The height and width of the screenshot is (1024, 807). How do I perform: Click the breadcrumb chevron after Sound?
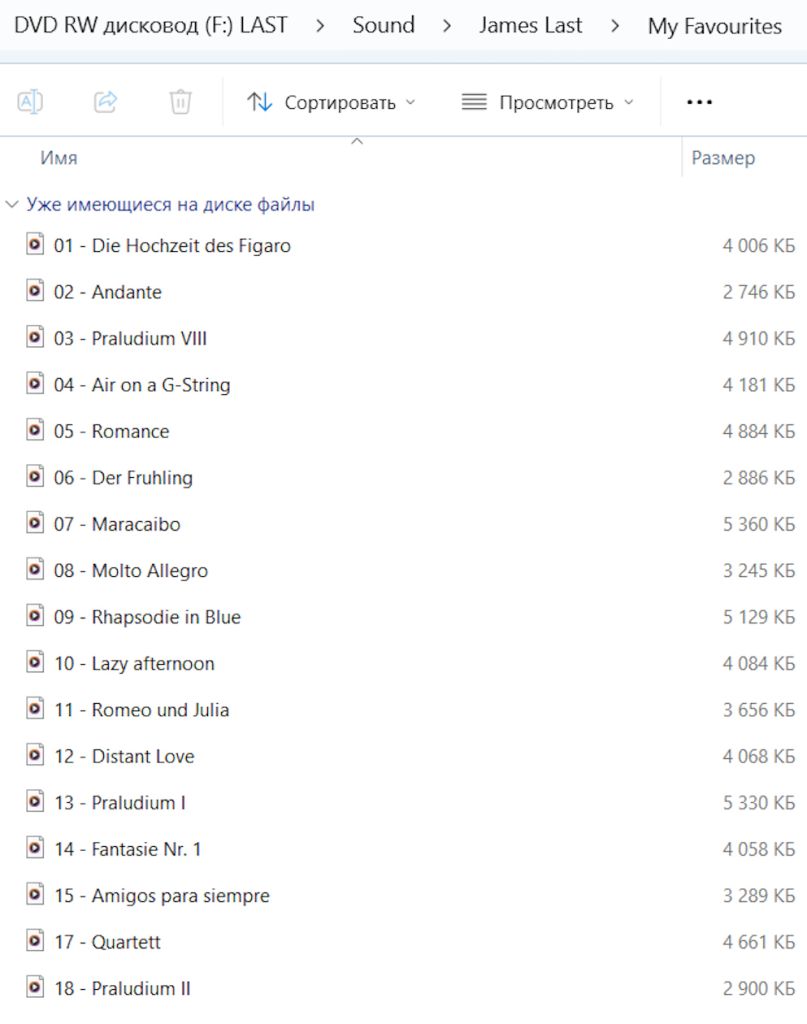coord(447,26)
